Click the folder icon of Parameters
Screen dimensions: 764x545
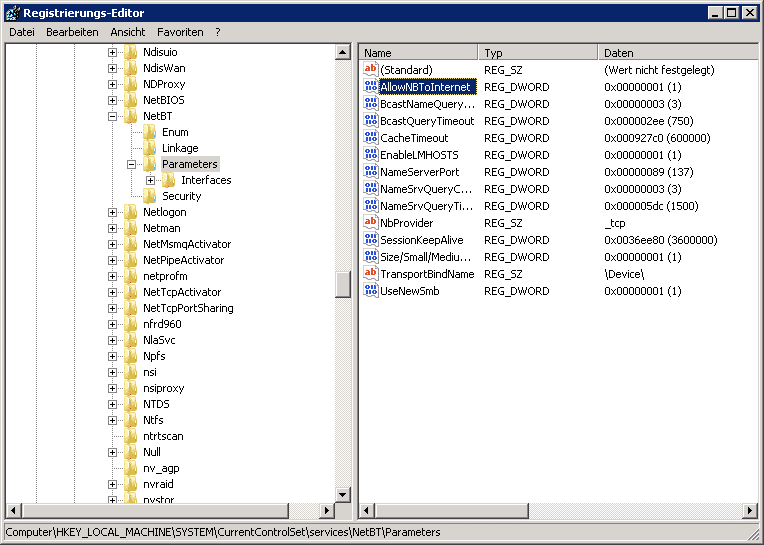pos(150,164)
